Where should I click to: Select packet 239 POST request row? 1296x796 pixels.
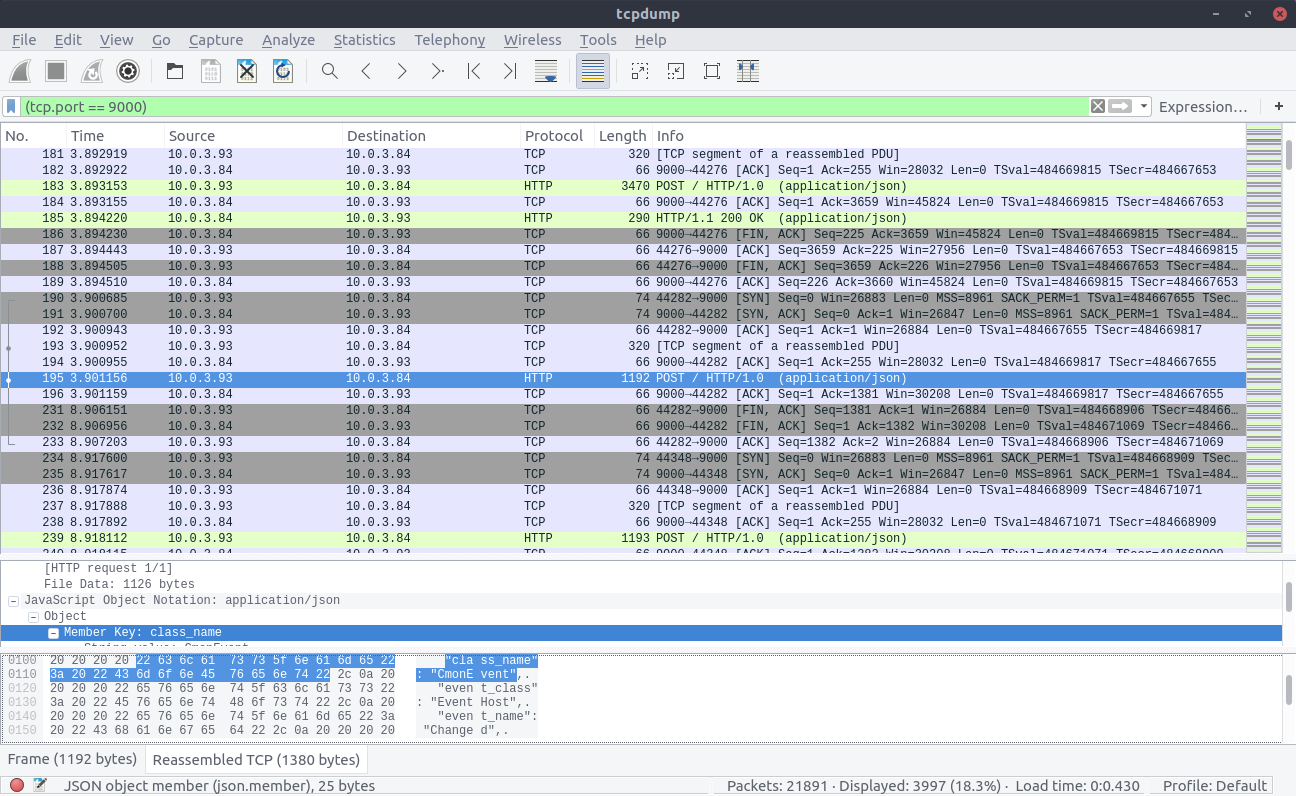(623, 538)
